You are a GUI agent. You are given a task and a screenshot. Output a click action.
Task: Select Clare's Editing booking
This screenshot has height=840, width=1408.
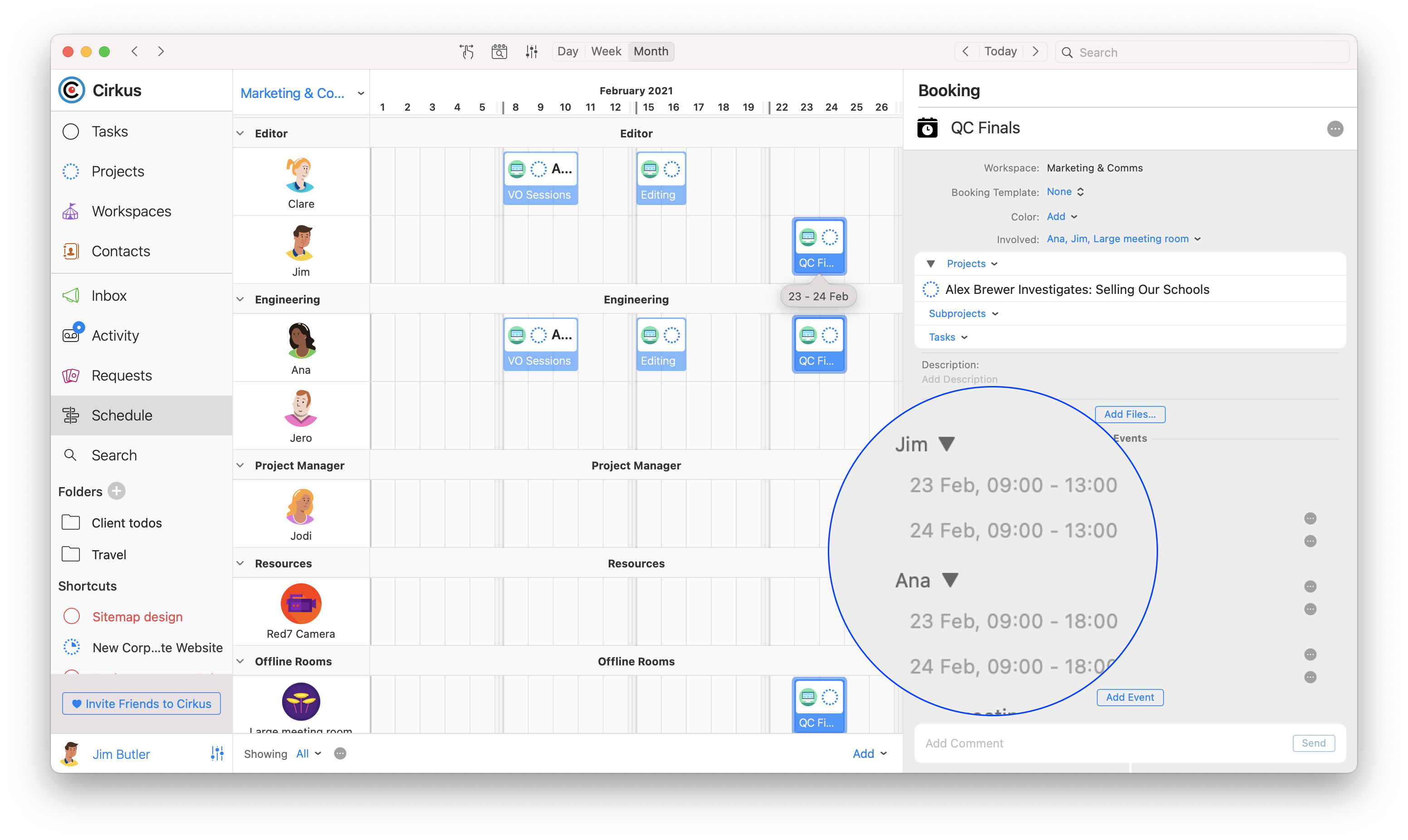tap(661, 178)
